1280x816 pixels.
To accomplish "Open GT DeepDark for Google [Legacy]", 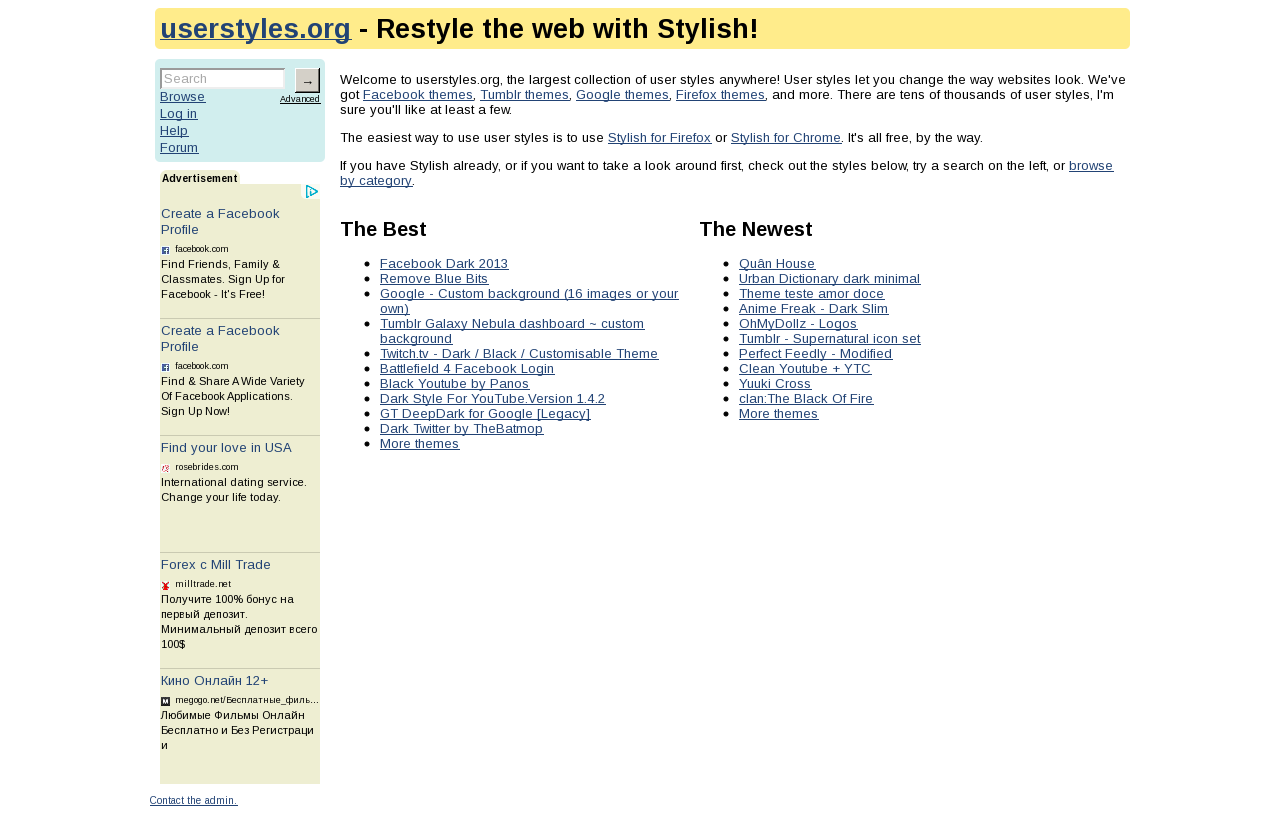I will pyautogui.click(x=485, y=414).
